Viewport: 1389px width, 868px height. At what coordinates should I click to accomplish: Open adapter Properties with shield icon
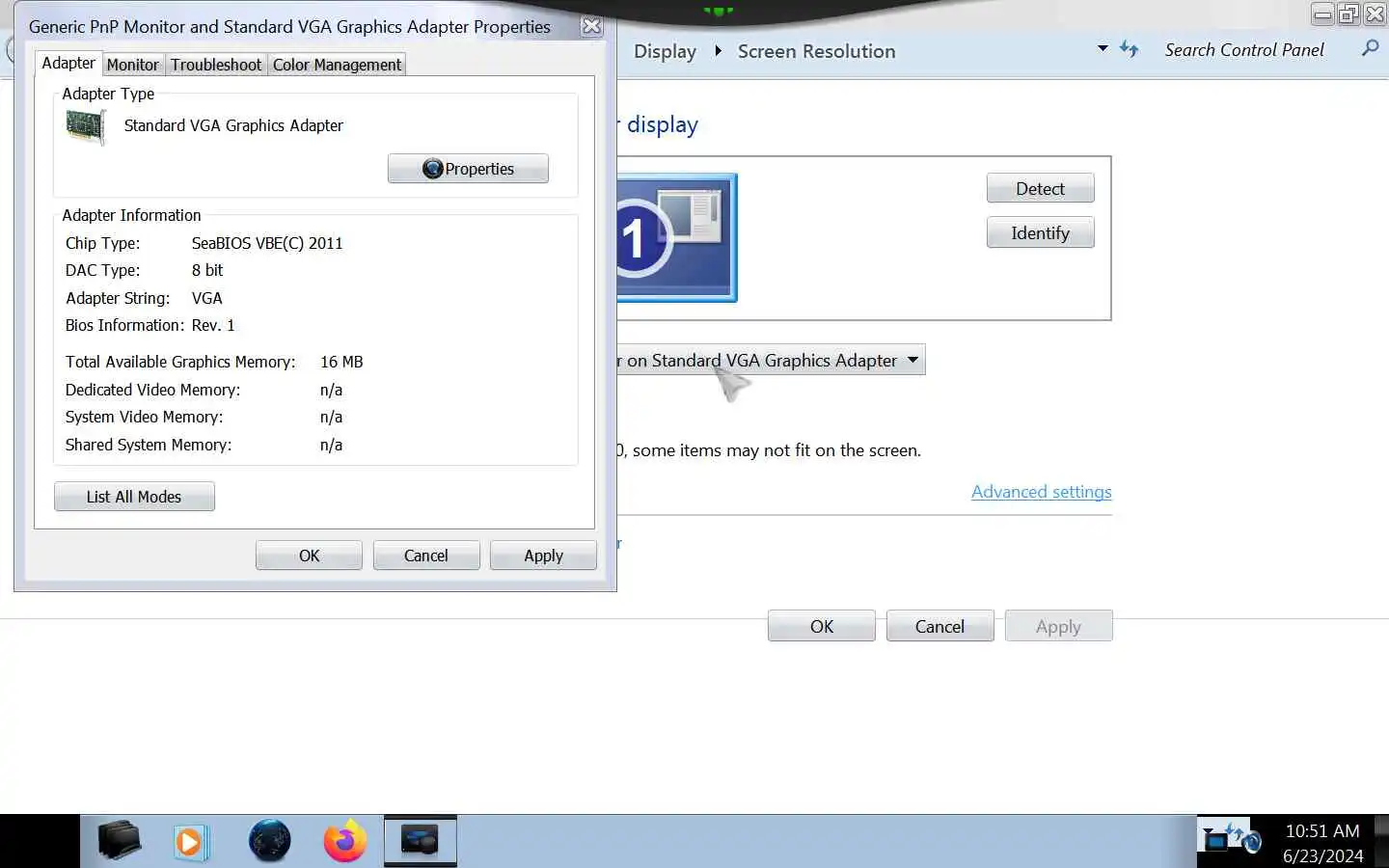click(x=468, y=169)
